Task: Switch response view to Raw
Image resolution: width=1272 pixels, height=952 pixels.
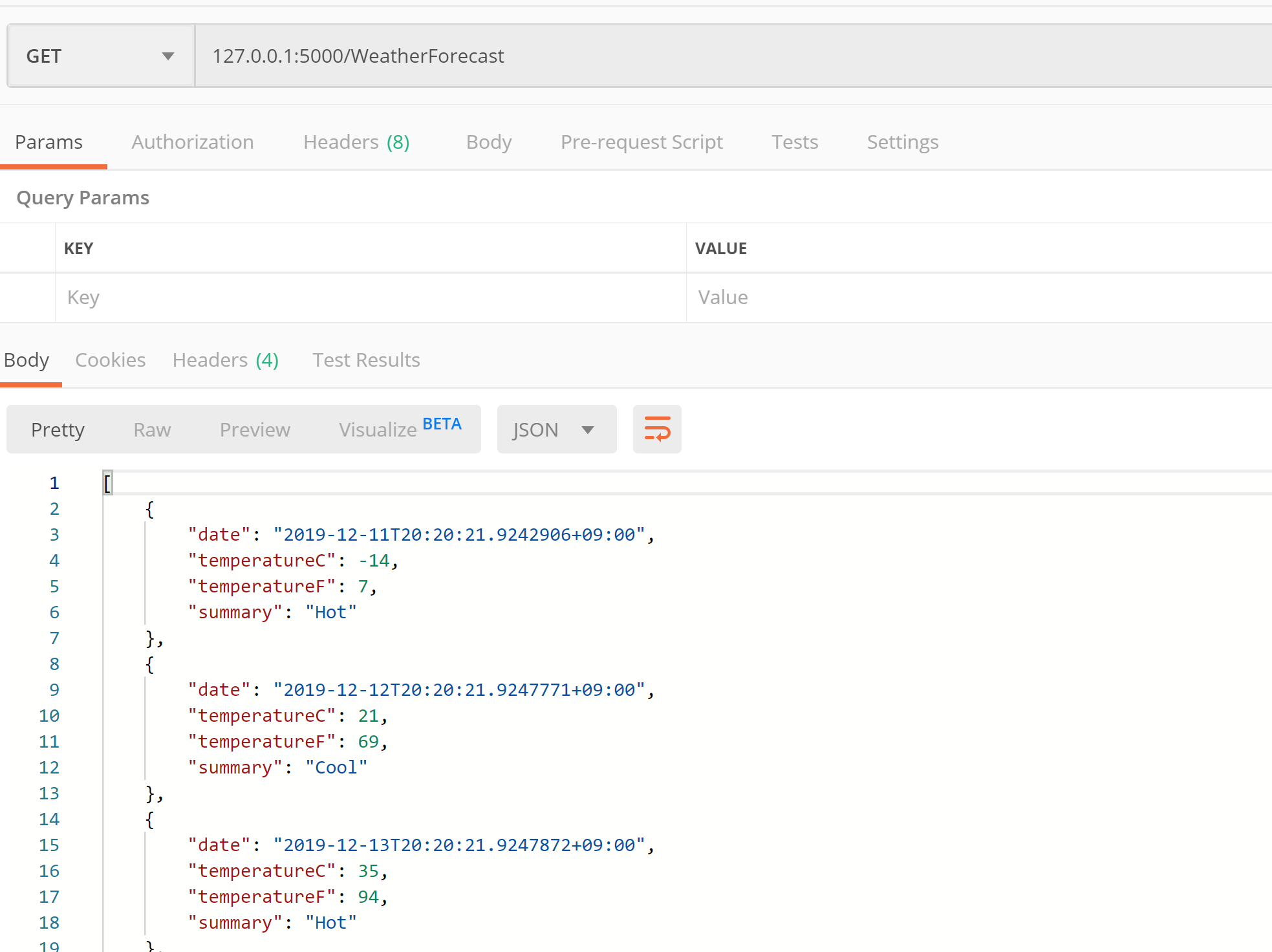Action: click(152, 430)
